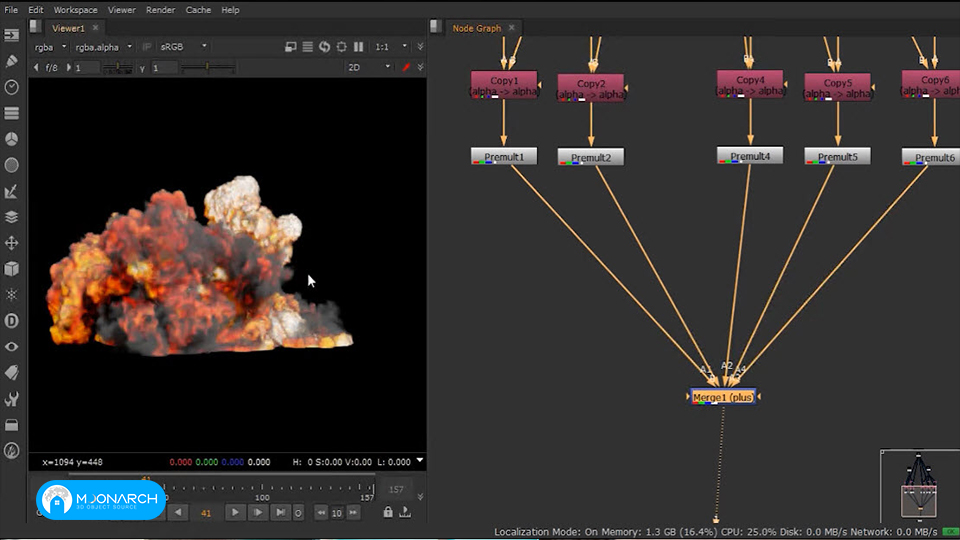Open the rgba channel set dropdown

click(x=50, y=47)
